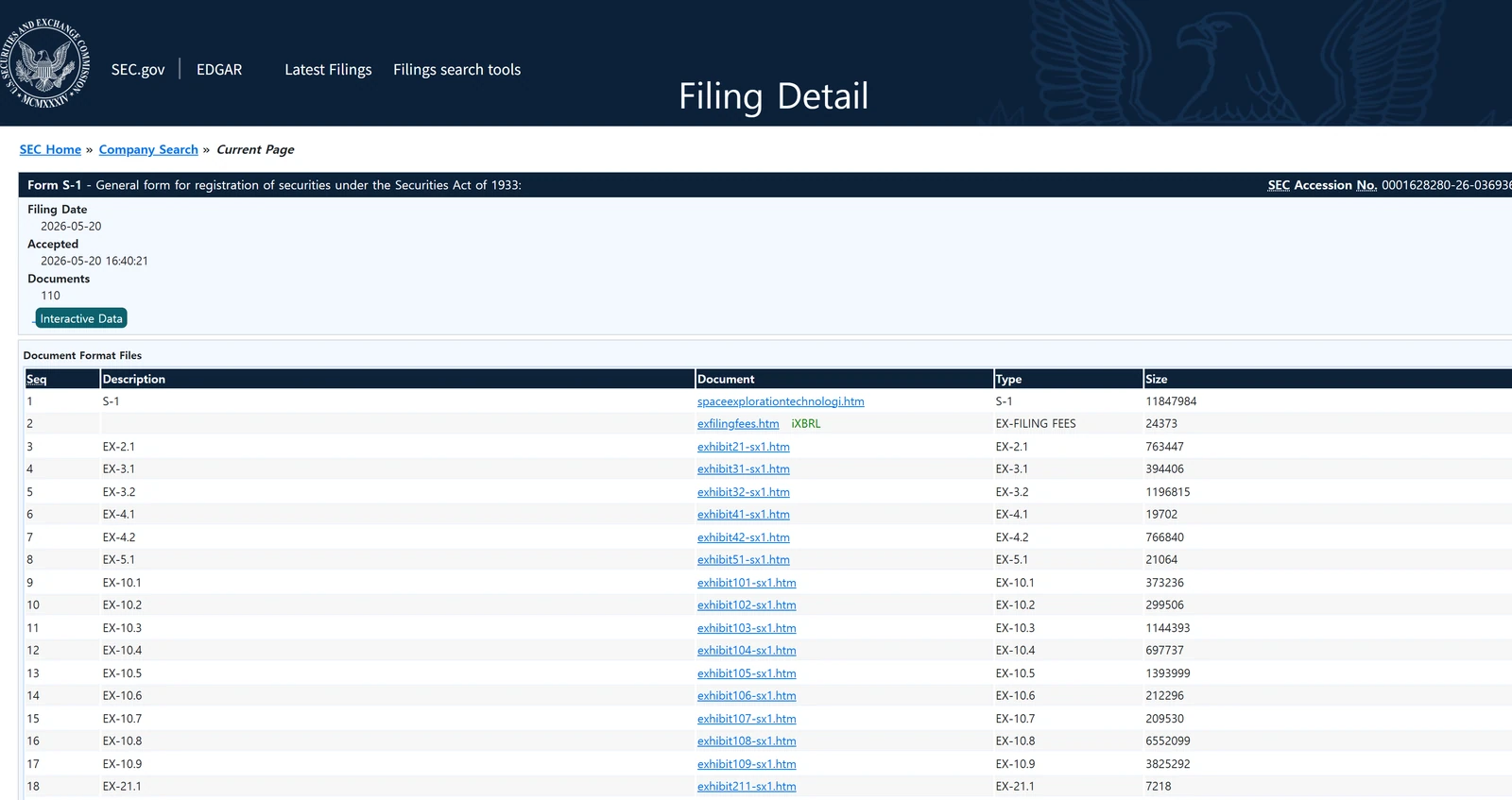Image resolution: width=1512 pixels, height=800 pixels.
Task: Open the SEC.gov header link
Action: [x=138, y=70]
